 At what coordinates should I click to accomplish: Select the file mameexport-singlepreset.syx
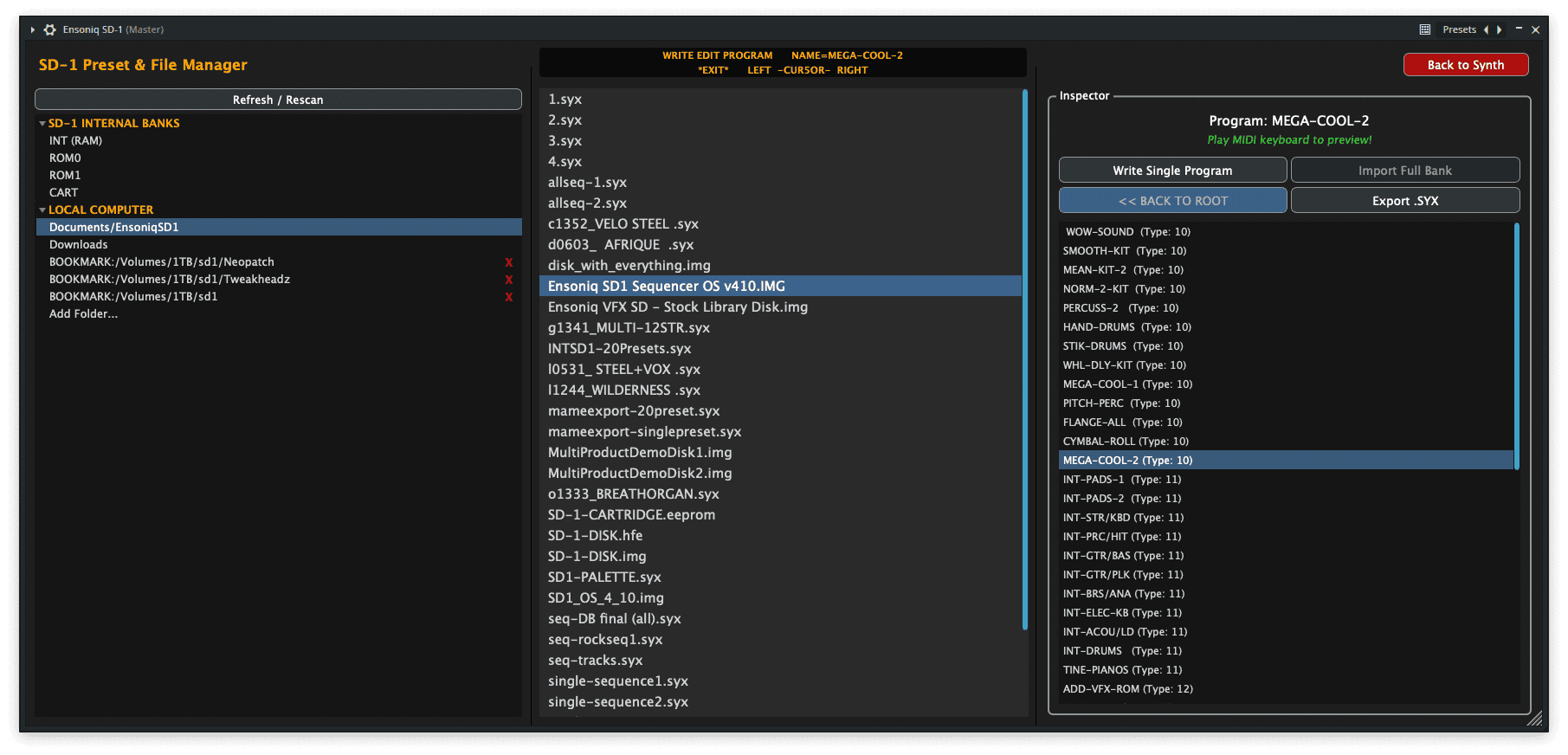[x=780, y=432]
